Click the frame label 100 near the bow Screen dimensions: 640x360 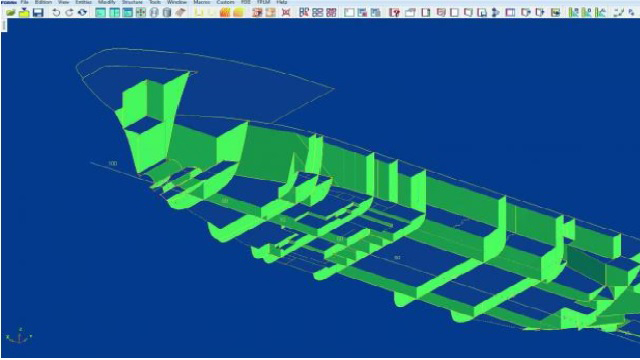click(x=113, y=163)
